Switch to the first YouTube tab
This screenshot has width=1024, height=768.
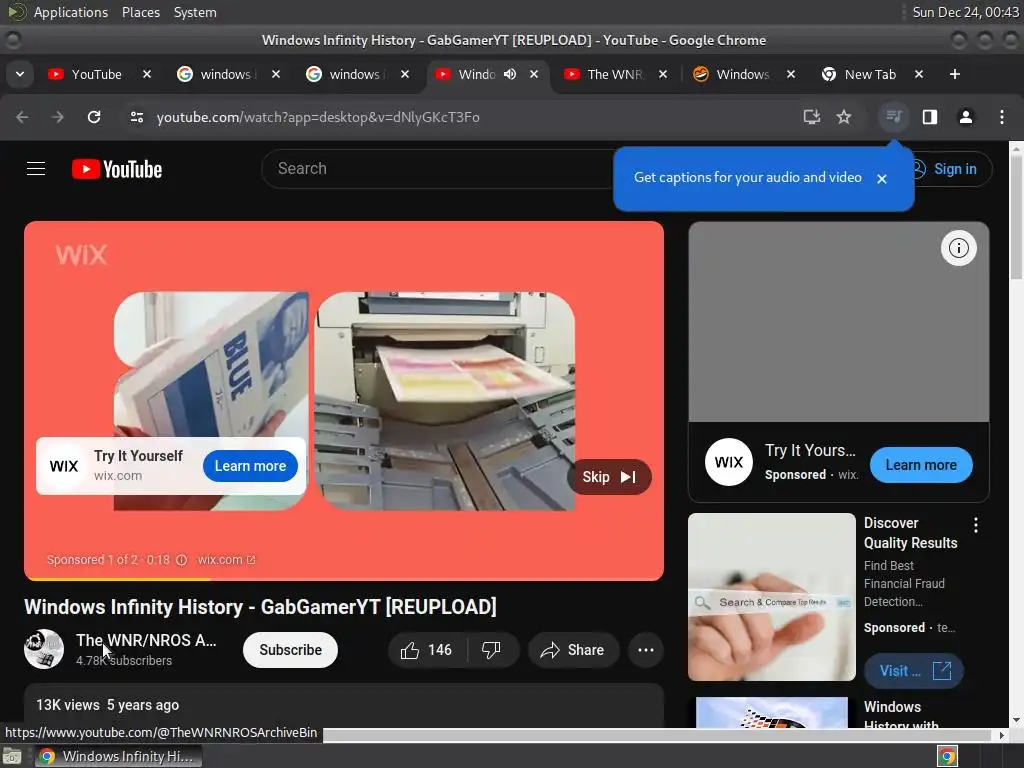(x=97, y=74)
